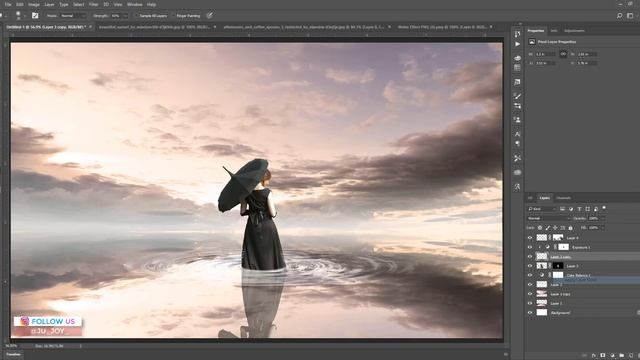The image size is (640, 360).
Task: Filter layers by adjustment layer icon
Action: click(571, 209)
